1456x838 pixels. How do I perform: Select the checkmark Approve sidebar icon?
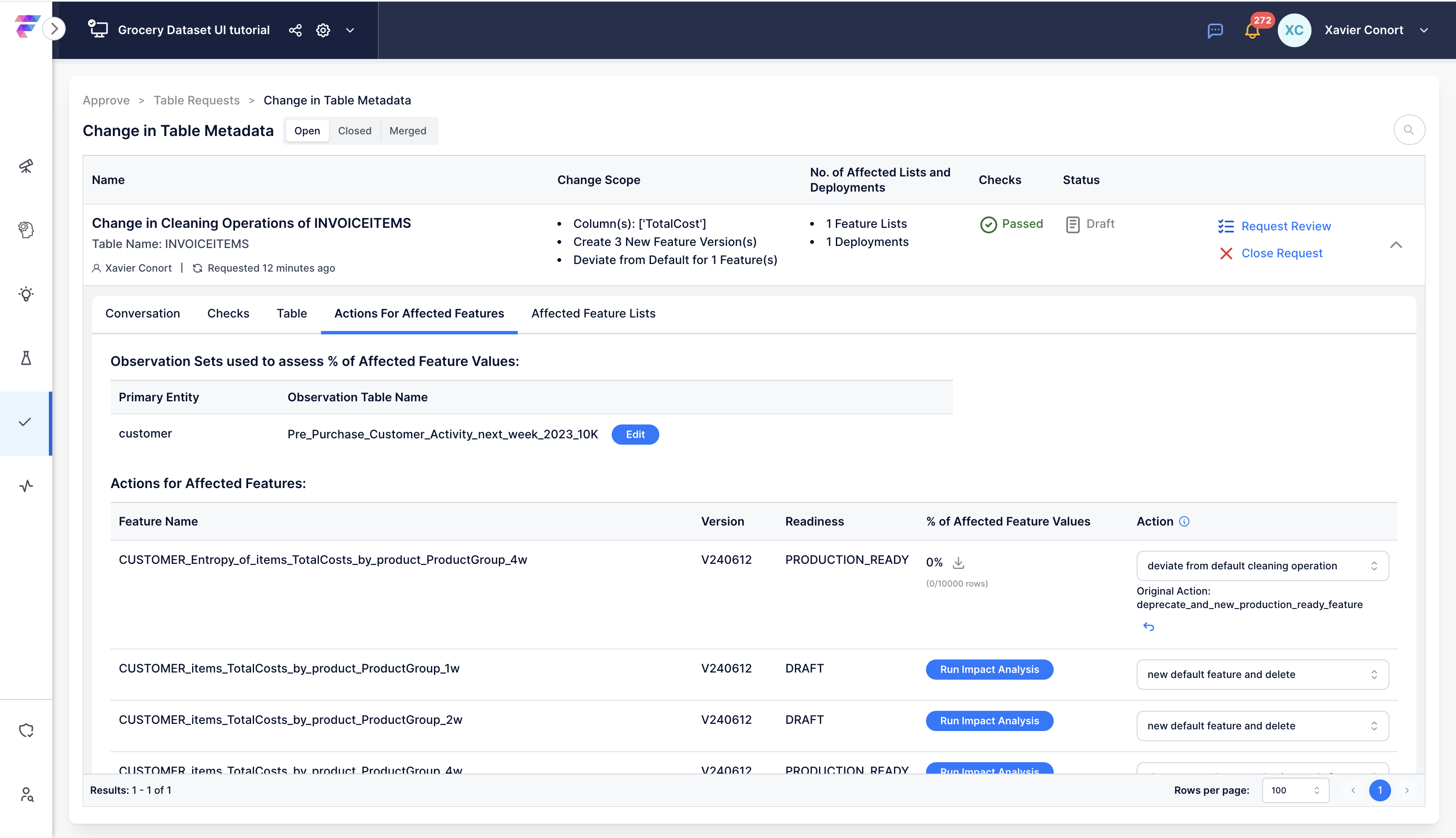(x=25, y=422)
